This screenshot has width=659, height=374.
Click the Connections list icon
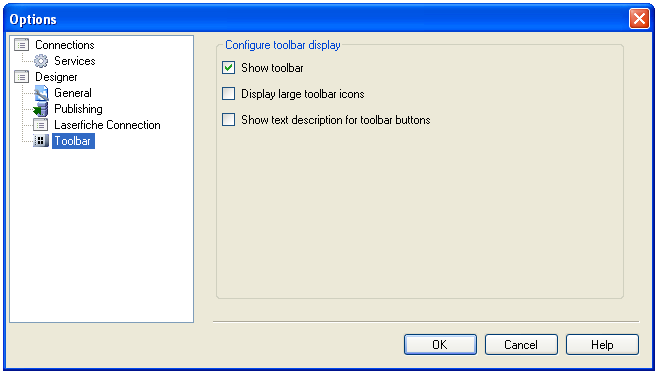(x=21, y=45)
